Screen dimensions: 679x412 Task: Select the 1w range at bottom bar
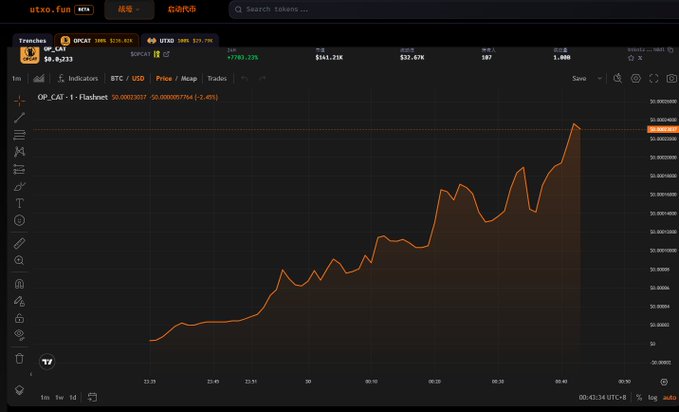point(59,397)
